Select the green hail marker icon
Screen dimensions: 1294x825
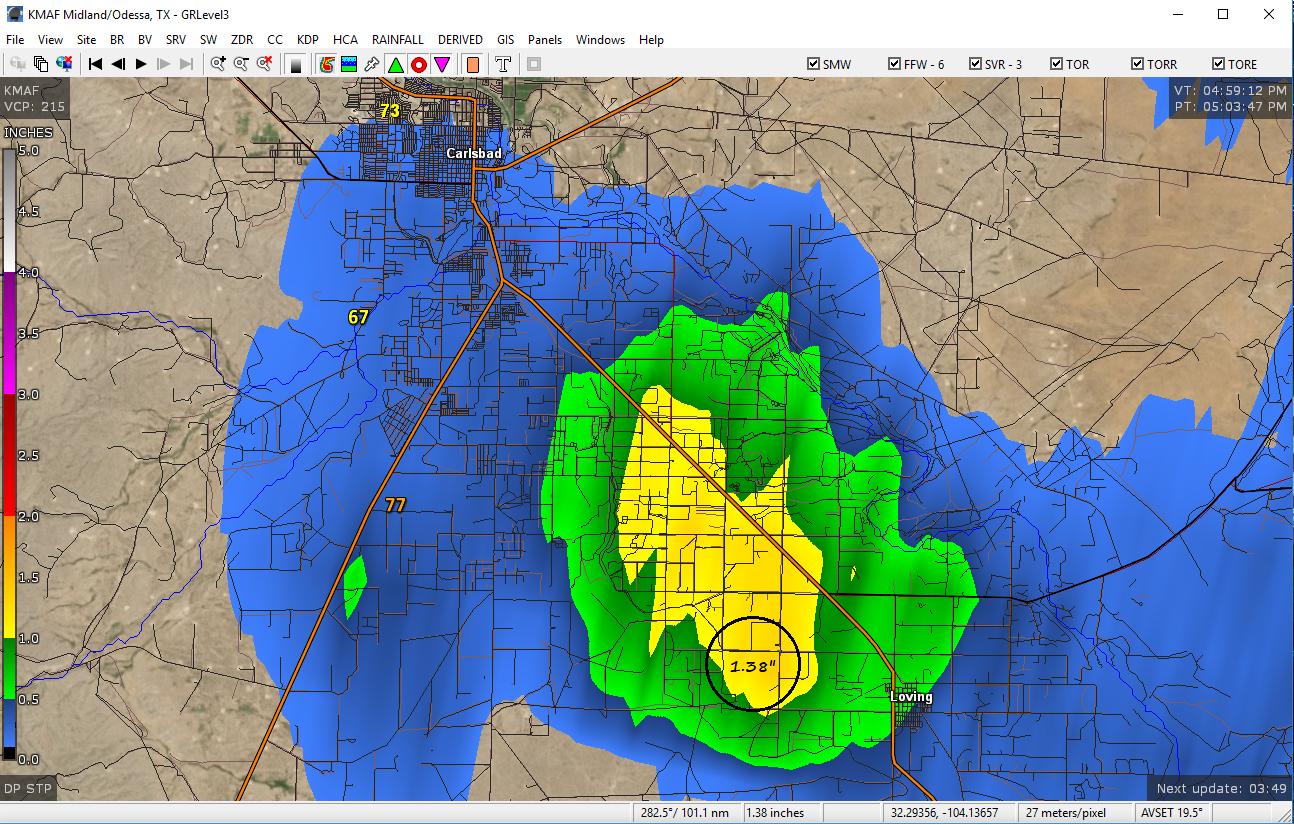pos(394,63)
